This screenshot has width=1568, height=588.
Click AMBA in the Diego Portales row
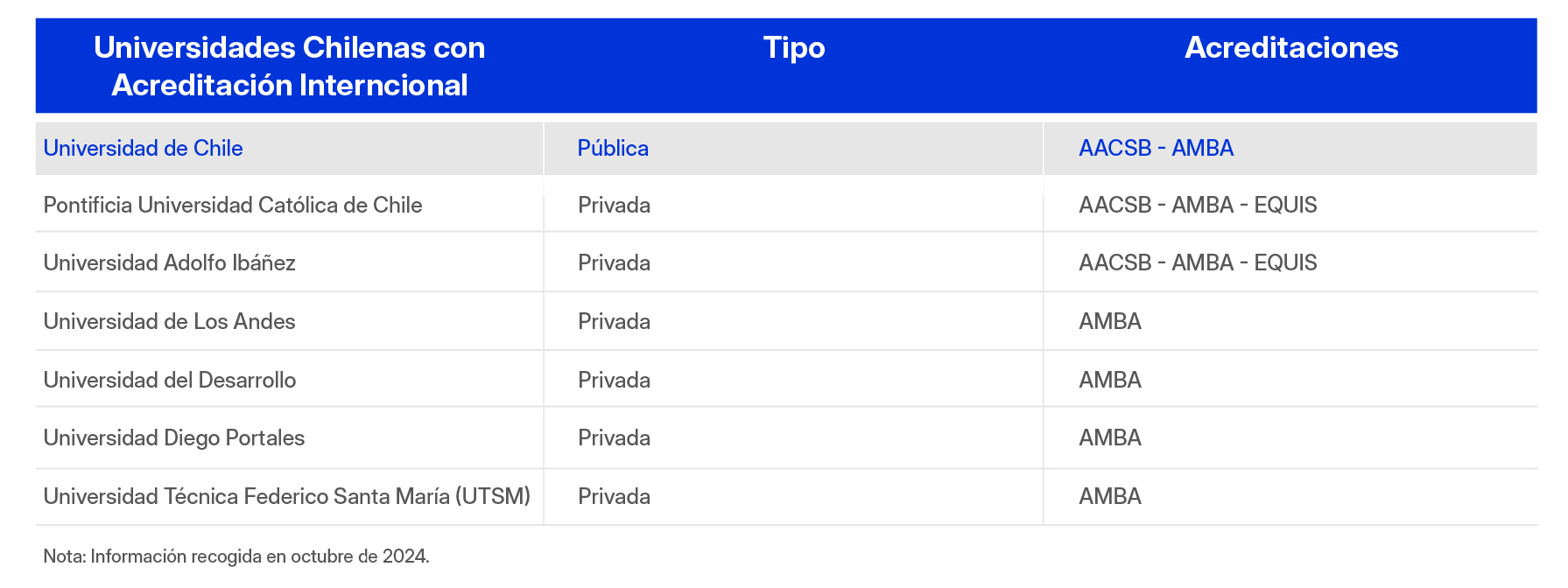1110,438
